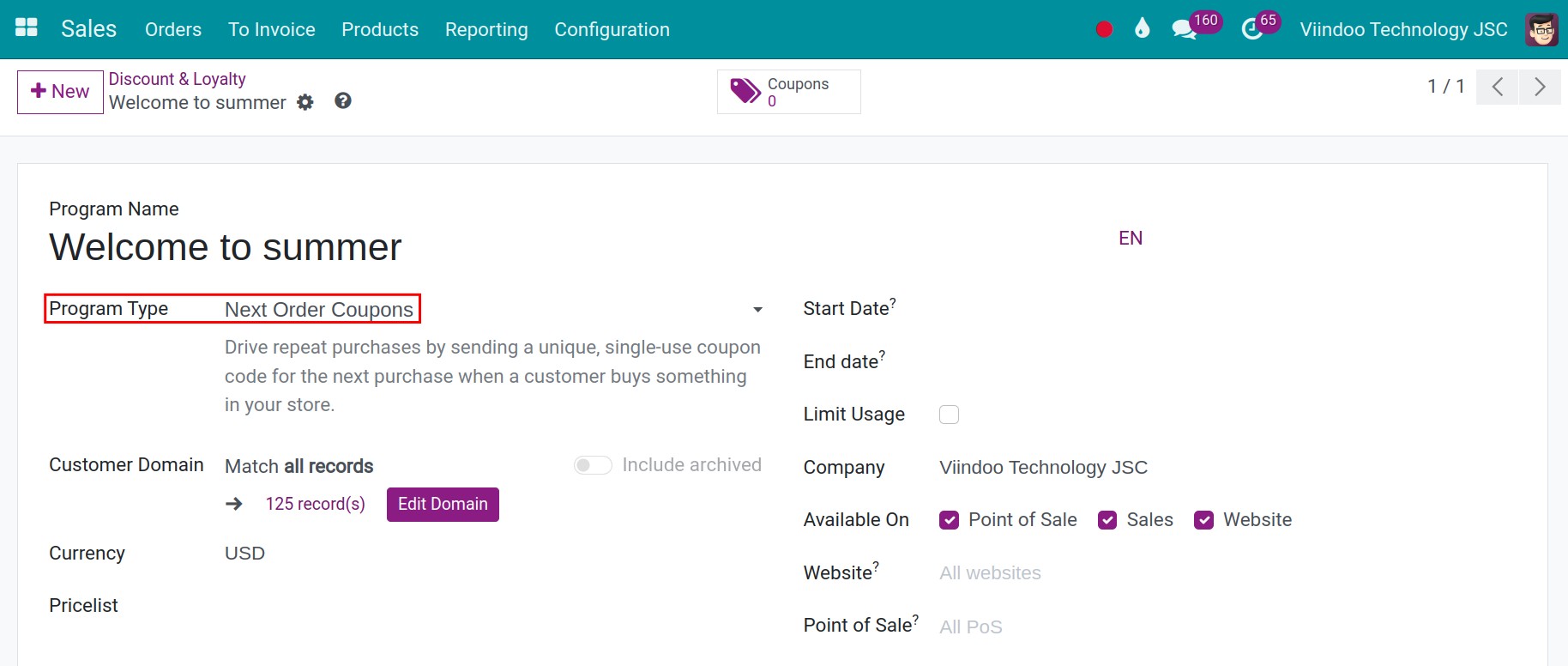
Task: Open the To Invoice menu
Action: click(272, 29)
